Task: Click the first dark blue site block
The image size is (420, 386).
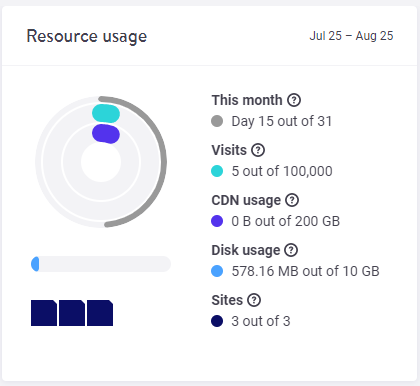Action: point(44,313)
